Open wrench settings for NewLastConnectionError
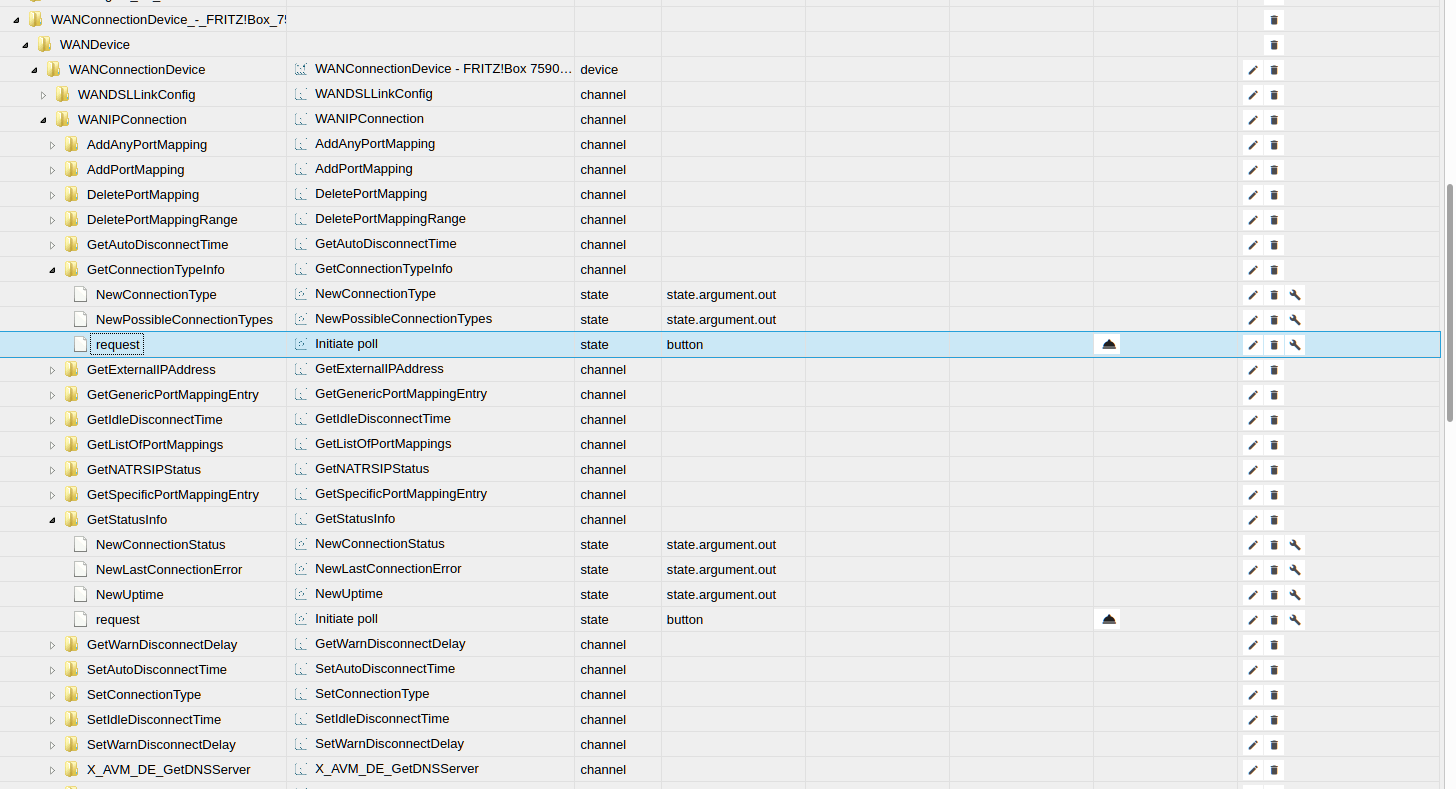Viewport: 1456px width, 789px height. [1295, 570]
